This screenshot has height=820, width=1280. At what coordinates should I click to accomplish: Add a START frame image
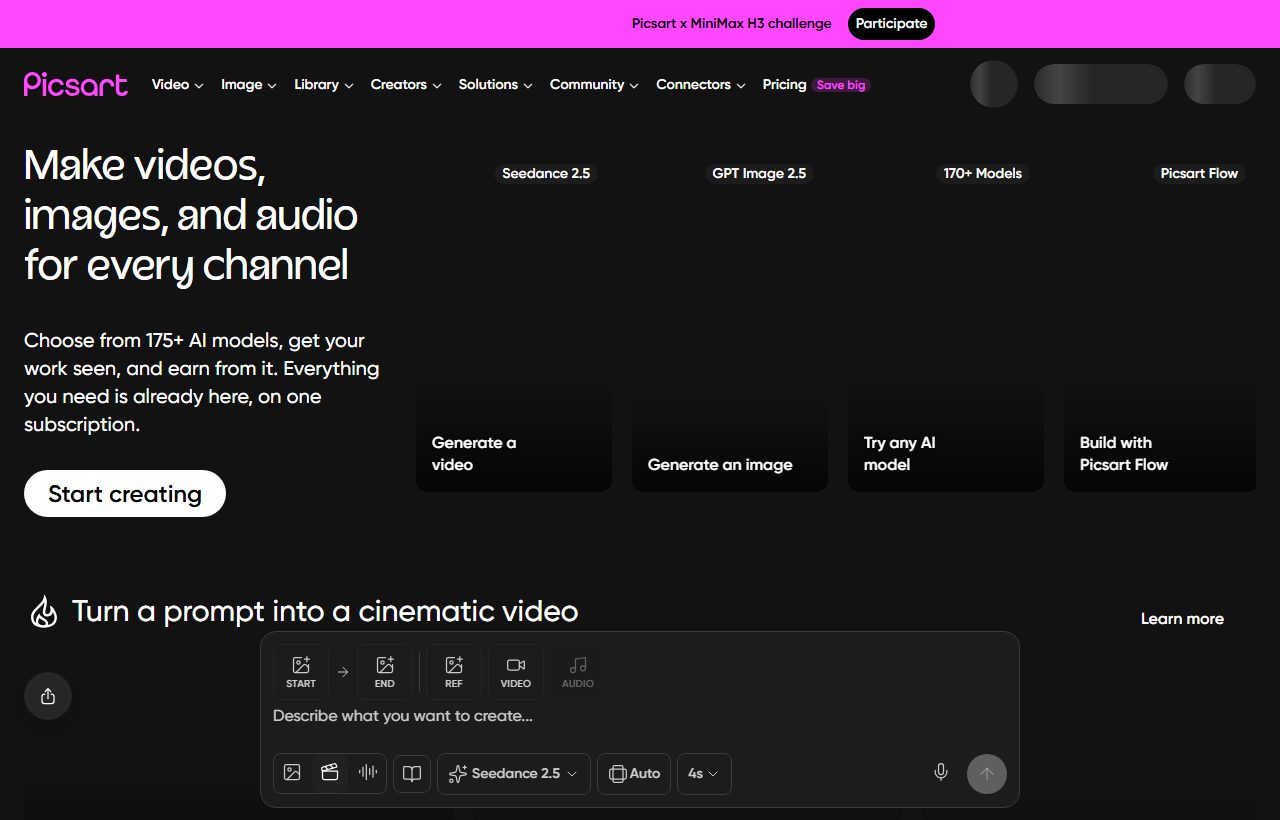pos(301,672)
